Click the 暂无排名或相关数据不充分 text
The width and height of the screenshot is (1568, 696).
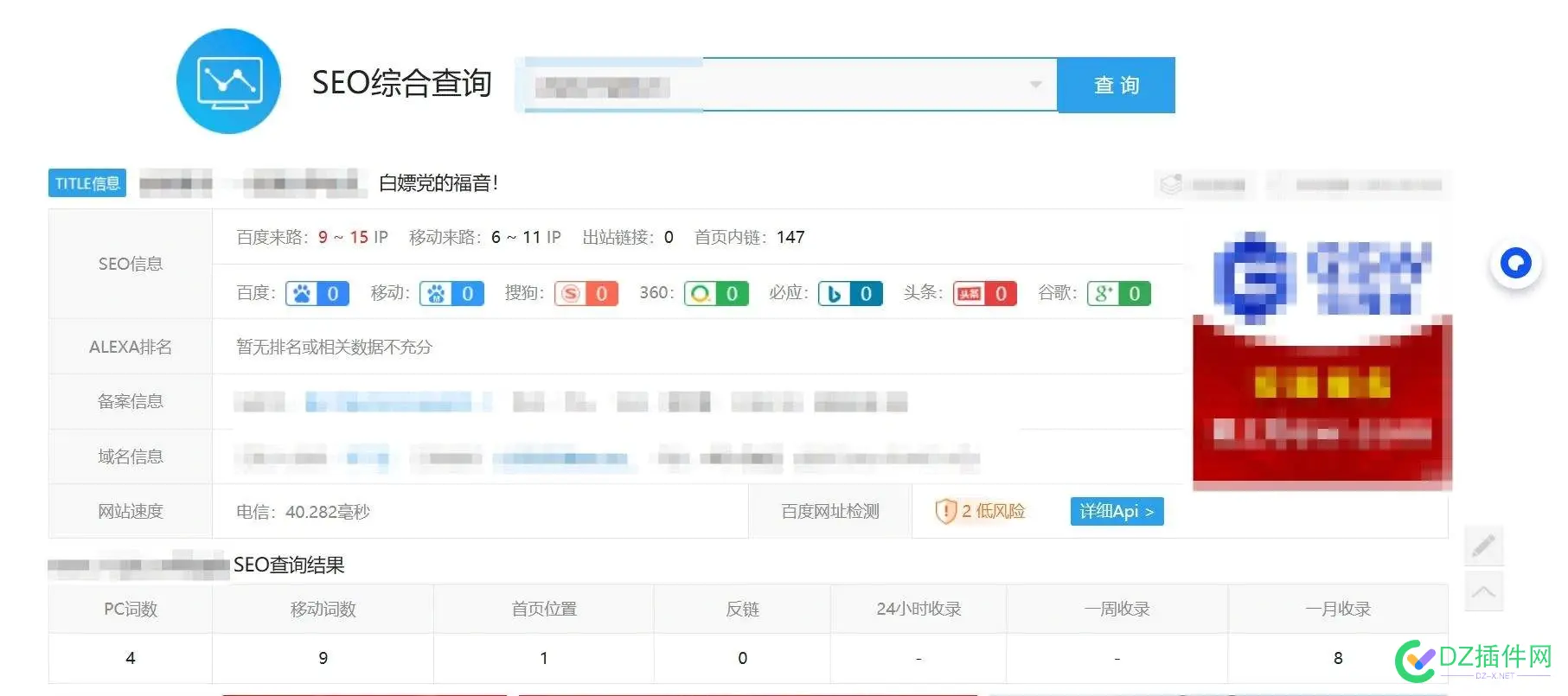[334, 347]
